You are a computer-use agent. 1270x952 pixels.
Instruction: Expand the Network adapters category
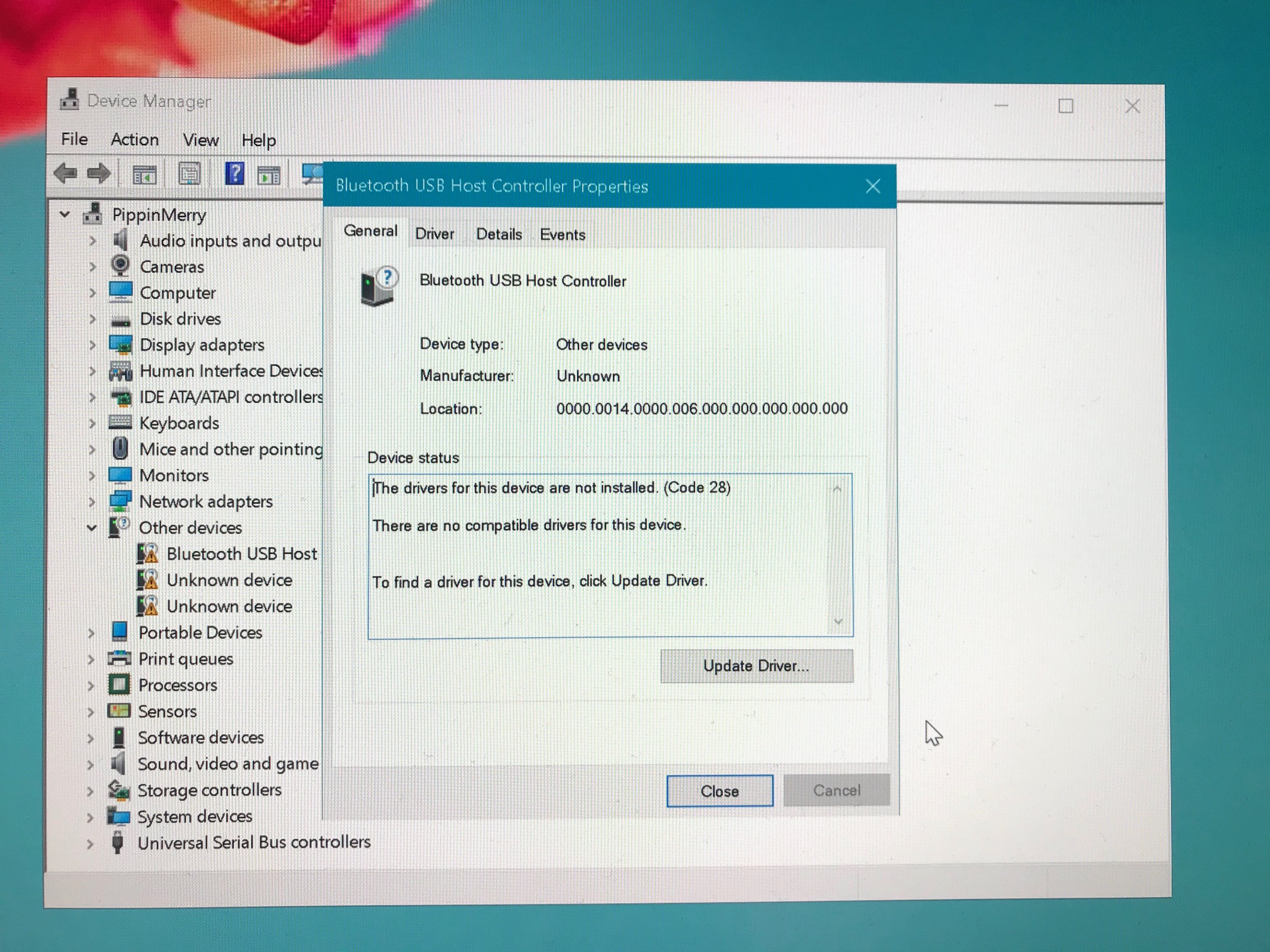tap(92, 502)
